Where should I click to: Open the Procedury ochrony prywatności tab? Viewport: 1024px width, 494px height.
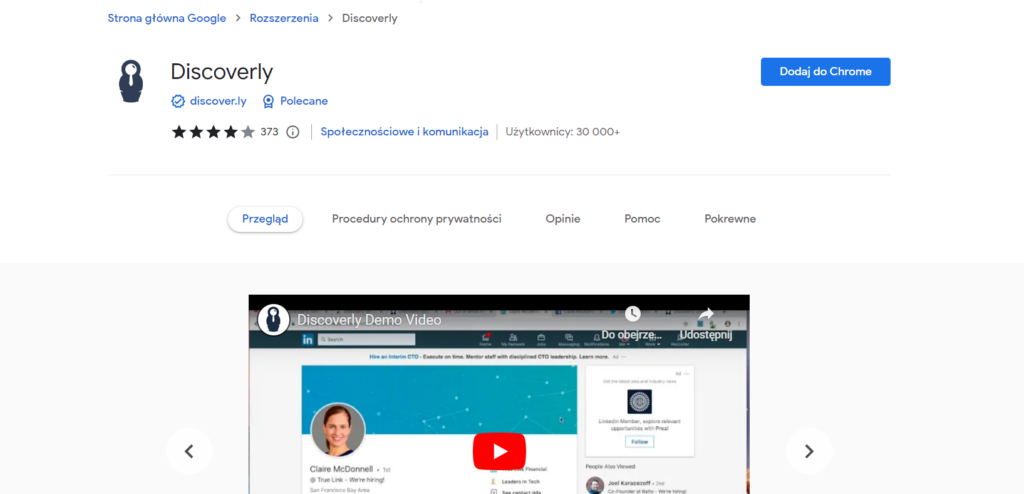coord(417,219)
